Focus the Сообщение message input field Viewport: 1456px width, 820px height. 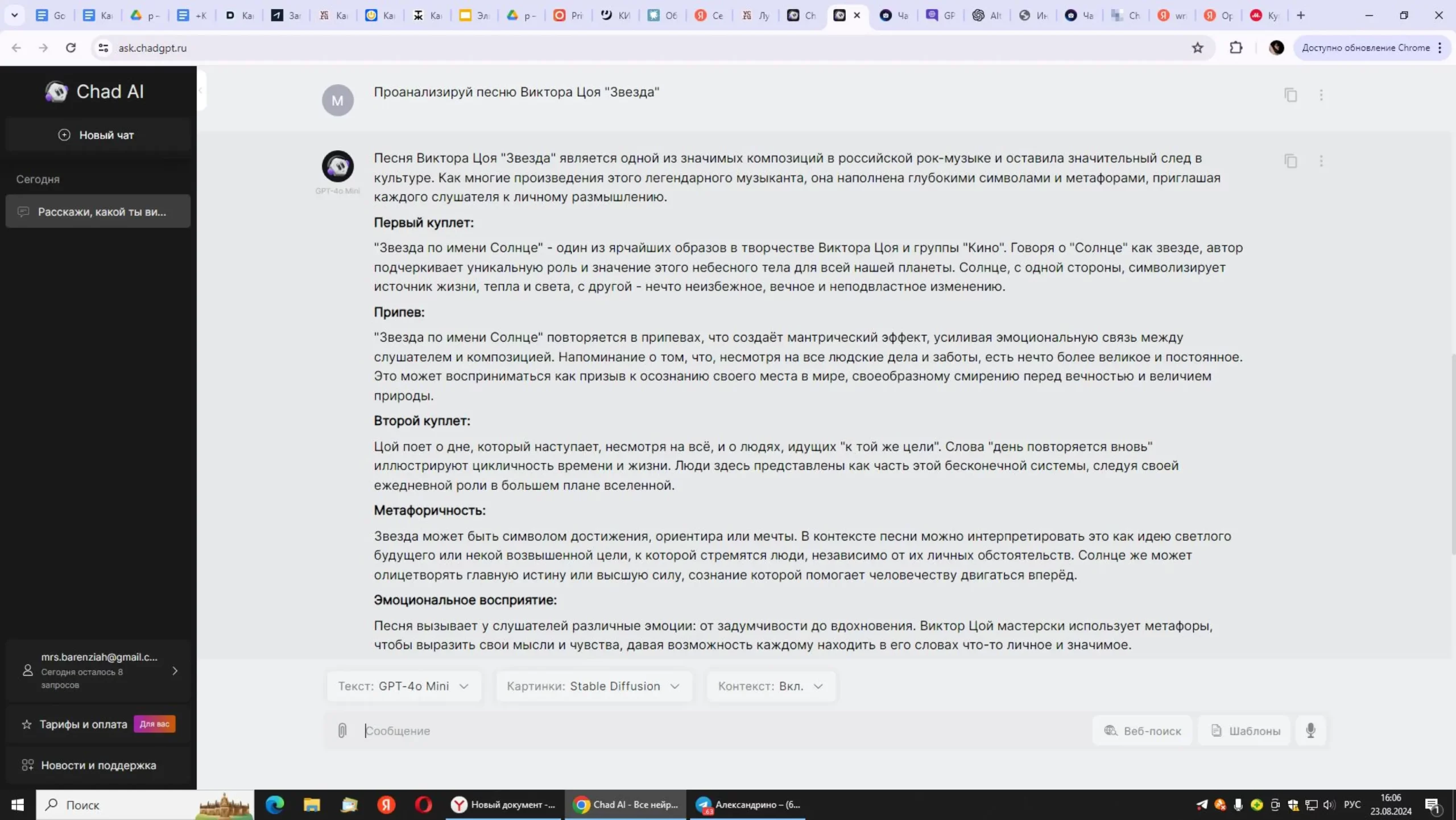(x=722, y=731)
